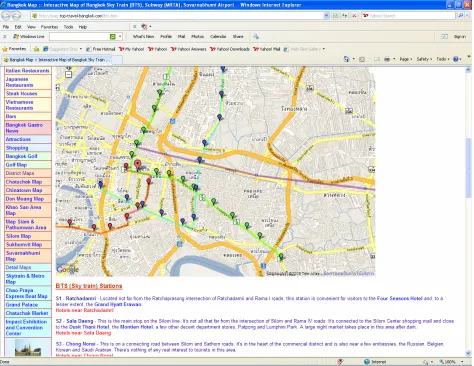Click the map zoom-out minus button
474x366 pixels.
click(x=68, y=75)
